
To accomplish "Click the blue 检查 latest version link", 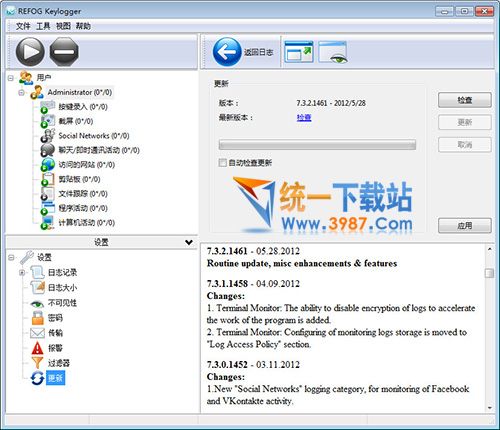I will [x=304, y=117].
